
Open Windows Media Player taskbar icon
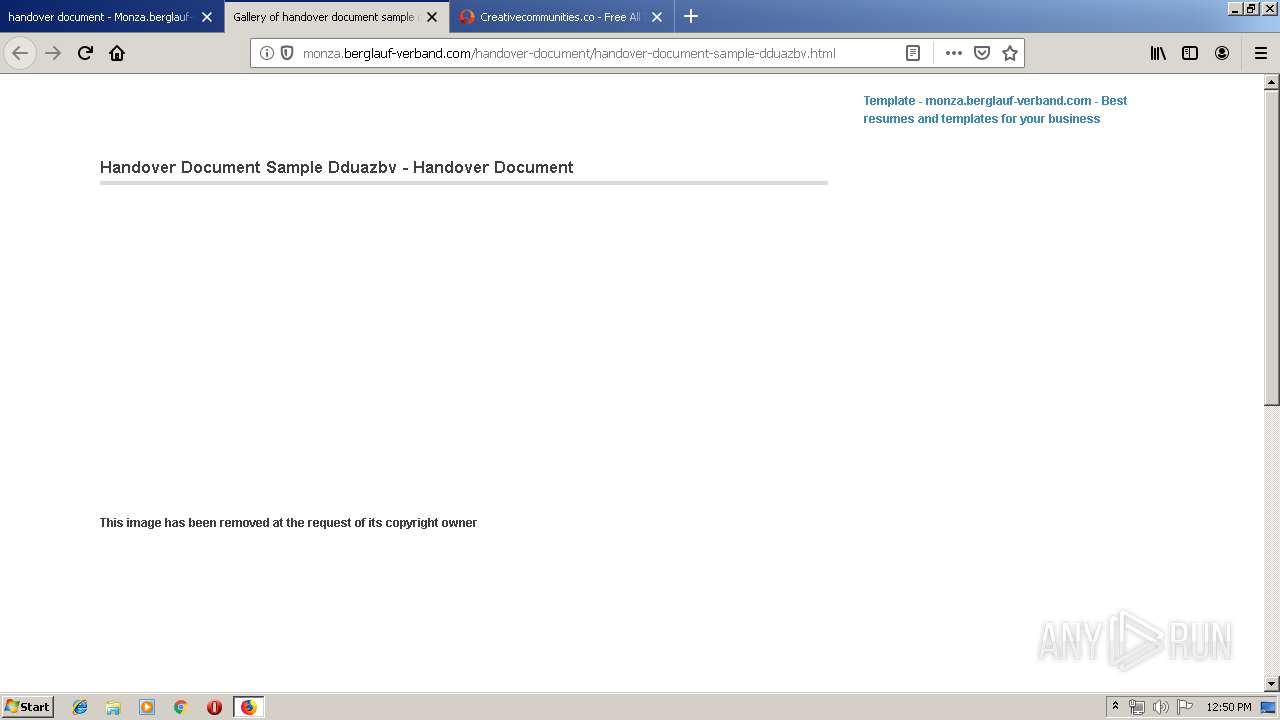147,707
